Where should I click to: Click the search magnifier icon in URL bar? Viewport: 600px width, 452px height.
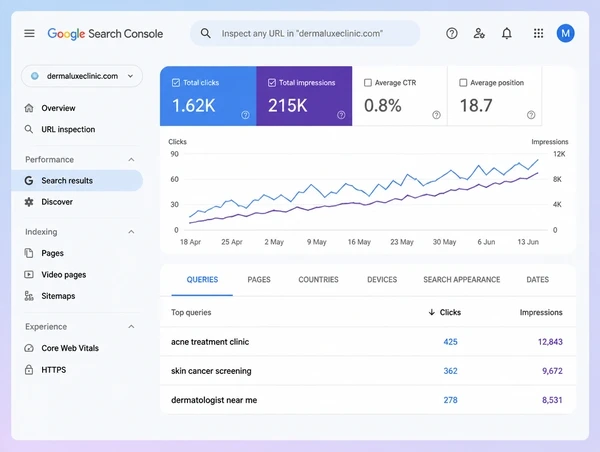205,33
